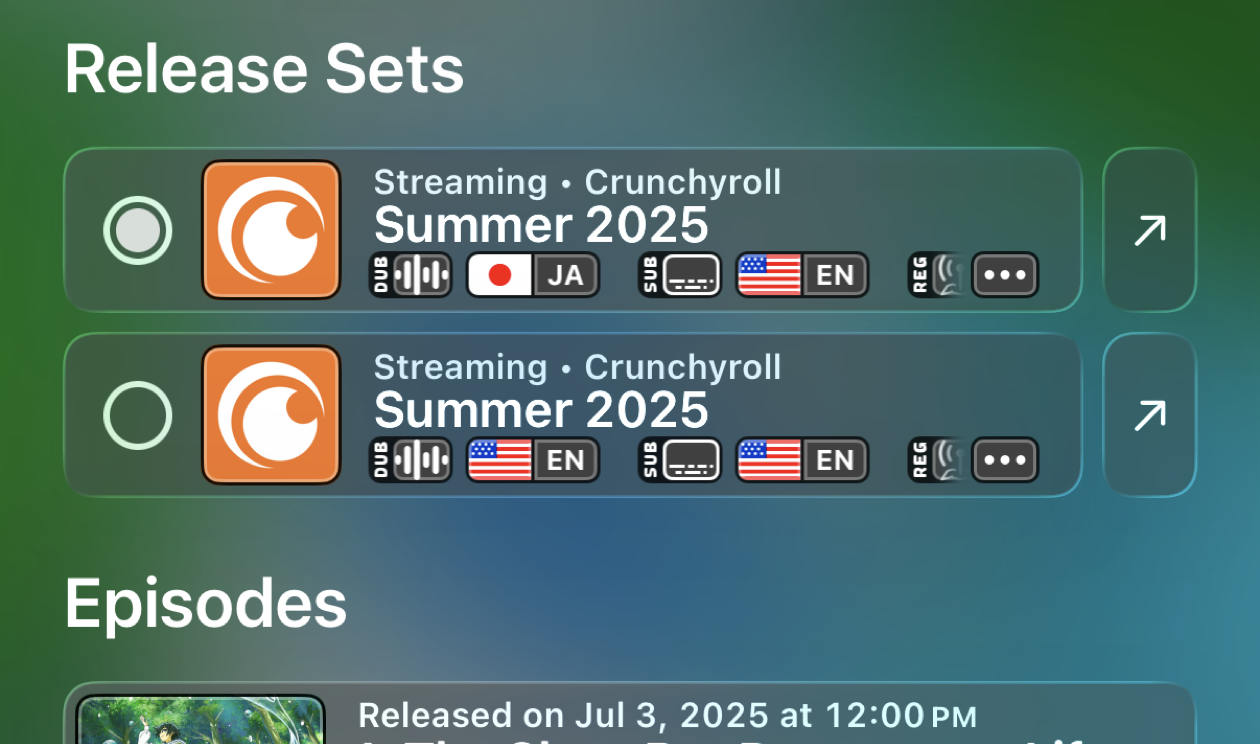Select the radio button for the EN dub release
1260x744 pixels.
tap(138, 415)
